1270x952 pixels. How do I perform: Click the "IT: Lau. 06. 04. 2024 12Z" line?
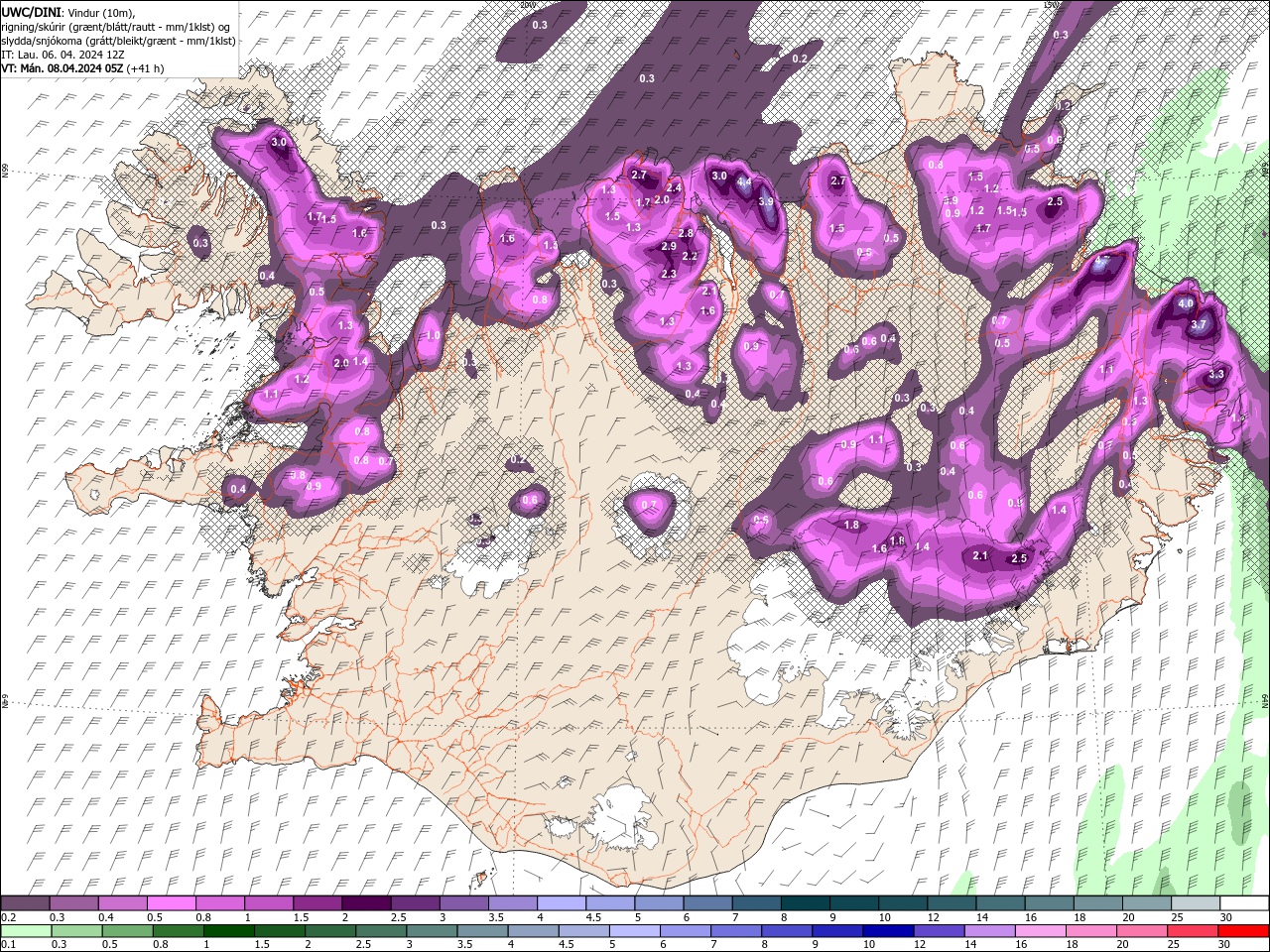click(62, 55)
